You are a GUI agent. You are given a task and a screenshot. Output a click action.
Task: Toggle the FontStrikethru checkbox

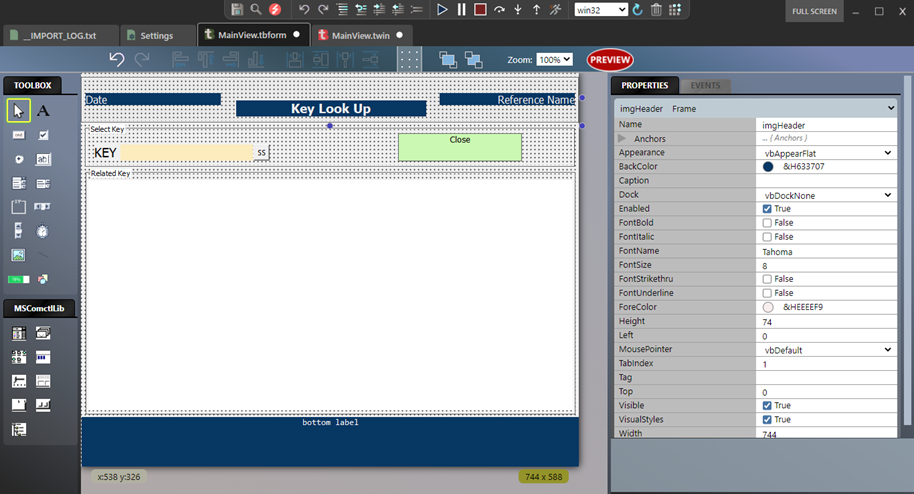767,279
